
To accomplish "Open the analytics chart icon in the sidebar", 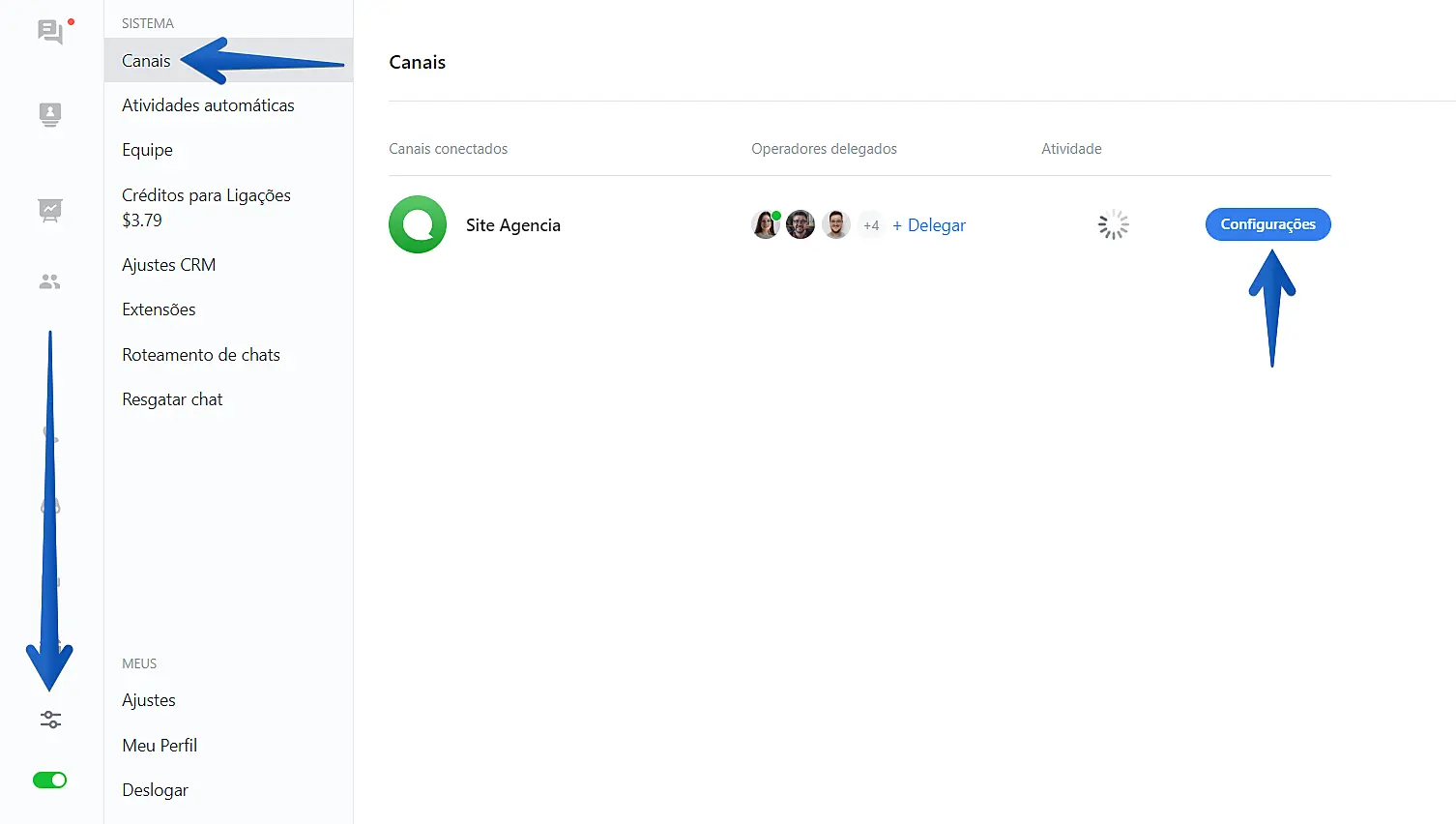I will coord(50,210).
